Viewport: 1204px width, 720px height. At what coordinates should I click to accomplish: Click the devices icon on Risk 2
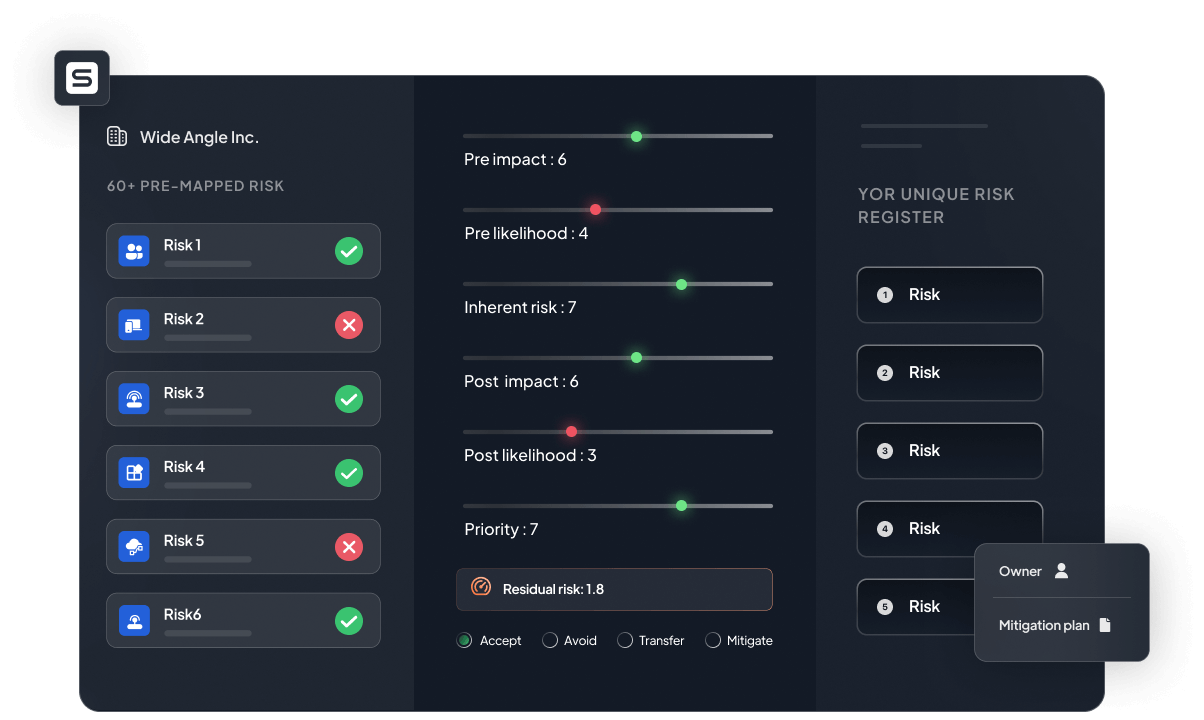pos(134,325)
